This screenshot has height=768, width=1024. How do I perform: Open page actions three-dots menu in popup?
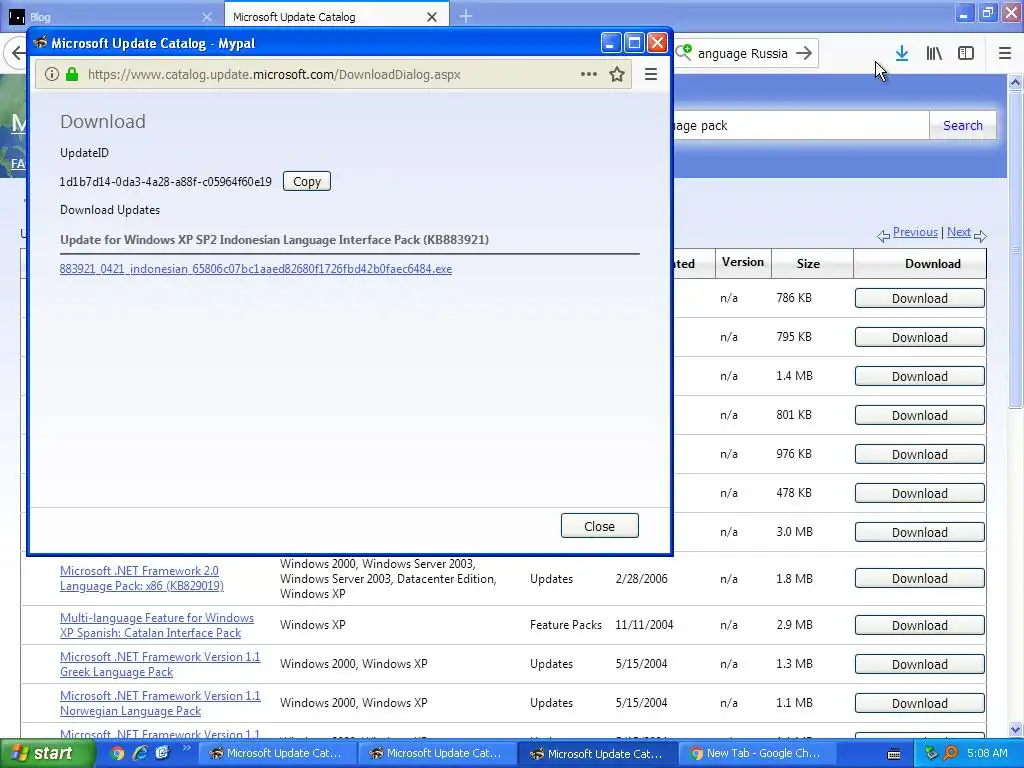point(588,74)
